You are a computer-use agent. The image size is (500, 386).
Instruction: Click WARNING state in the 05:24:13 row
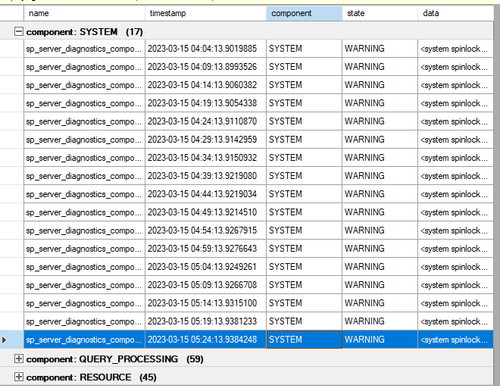[380, 340]
